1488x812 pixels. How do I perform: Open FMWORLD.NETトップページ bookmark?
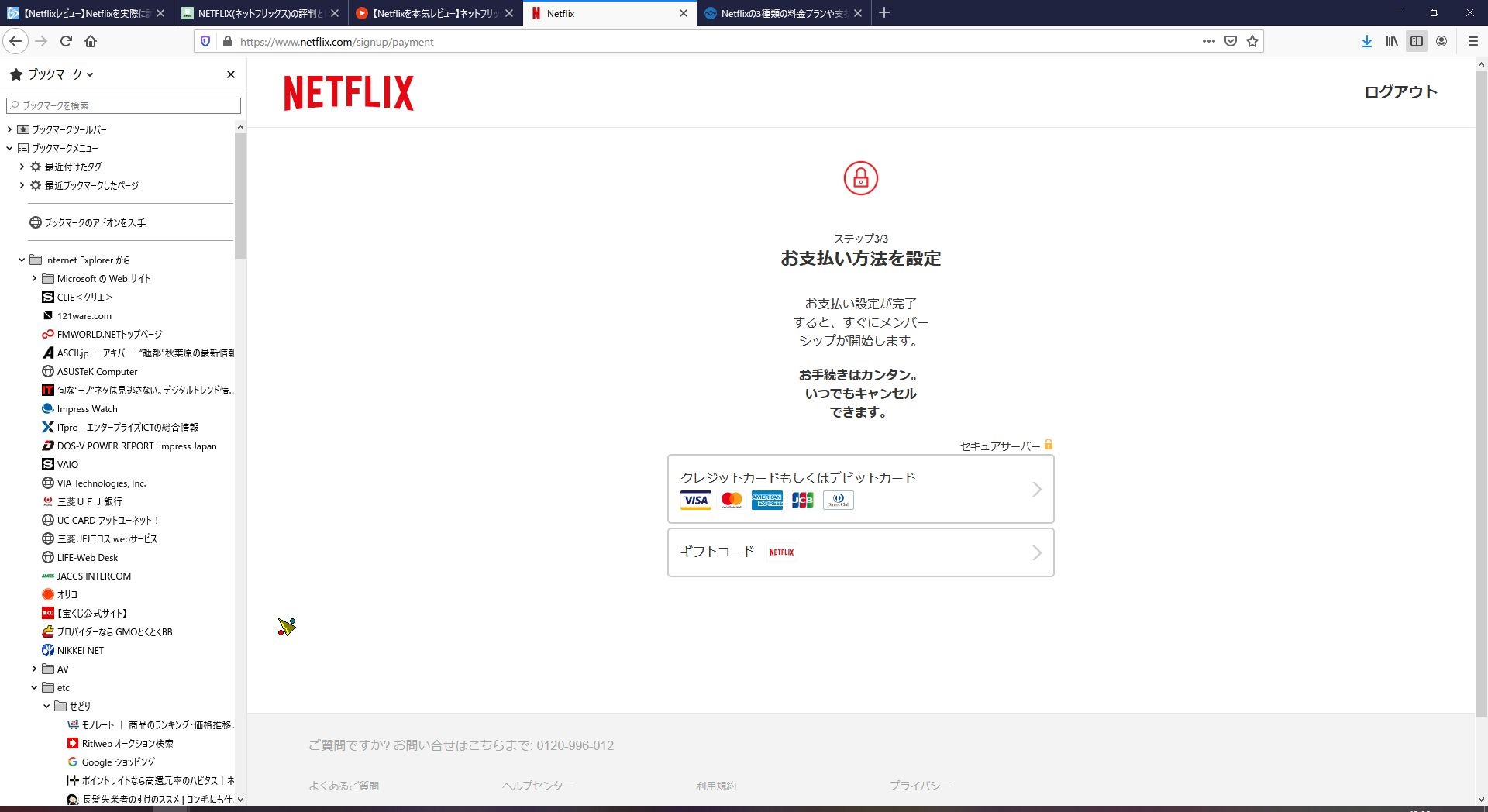(x=102, y=334)
